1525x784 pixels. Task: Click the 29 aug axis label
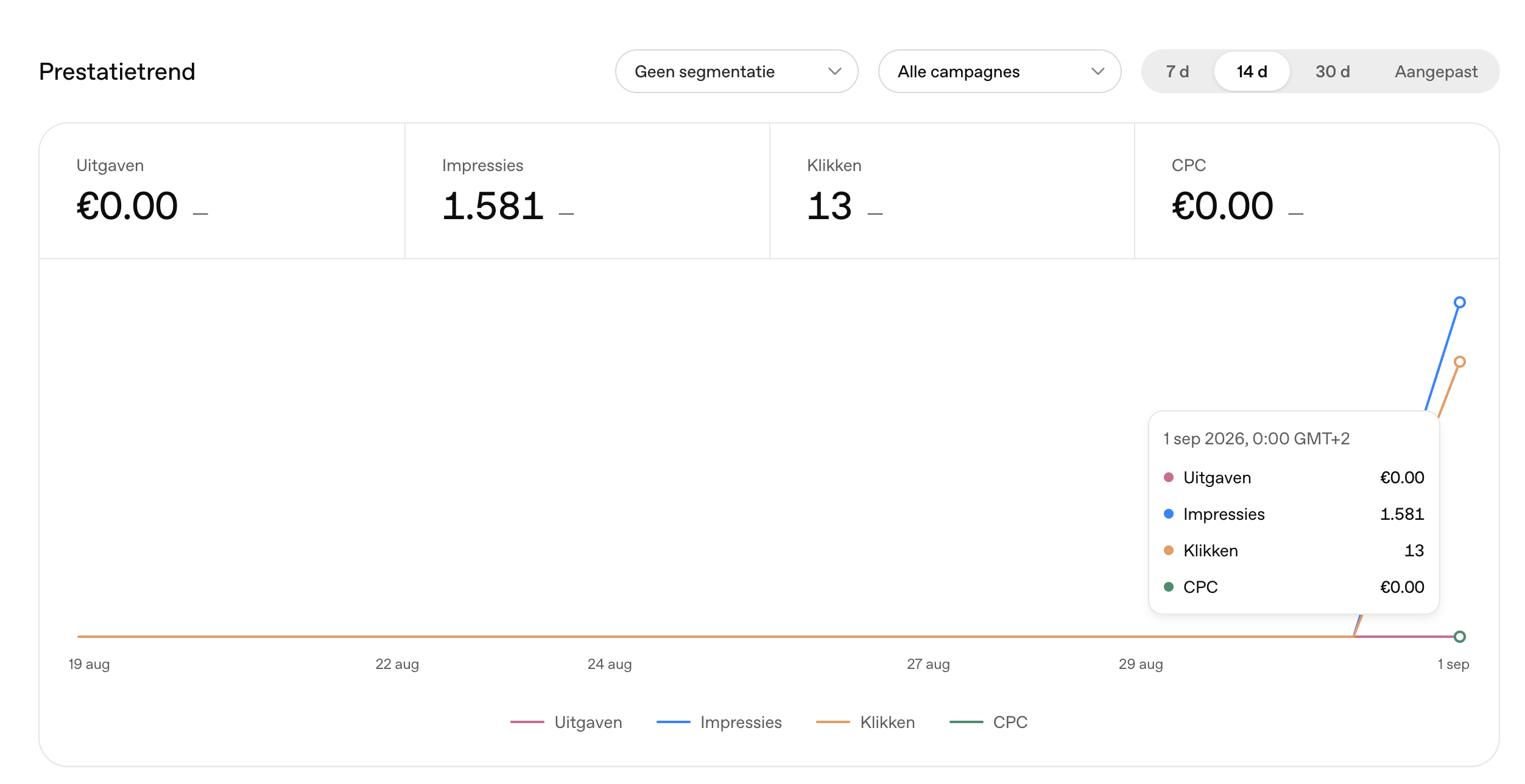point(1141,664)
